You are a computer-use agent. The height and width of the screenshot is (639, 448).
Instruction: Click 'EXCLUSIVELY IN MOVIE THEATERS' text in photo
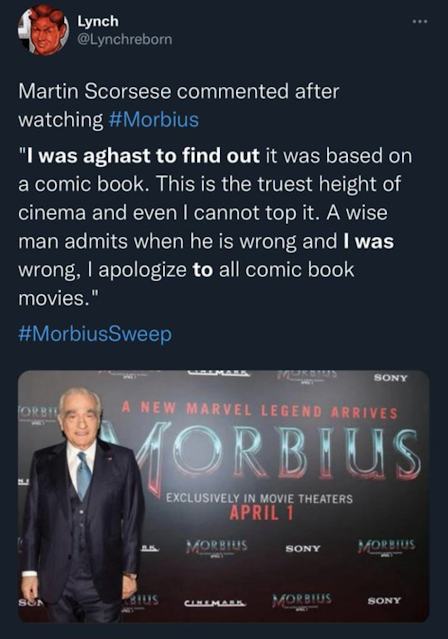coord(259,498)
